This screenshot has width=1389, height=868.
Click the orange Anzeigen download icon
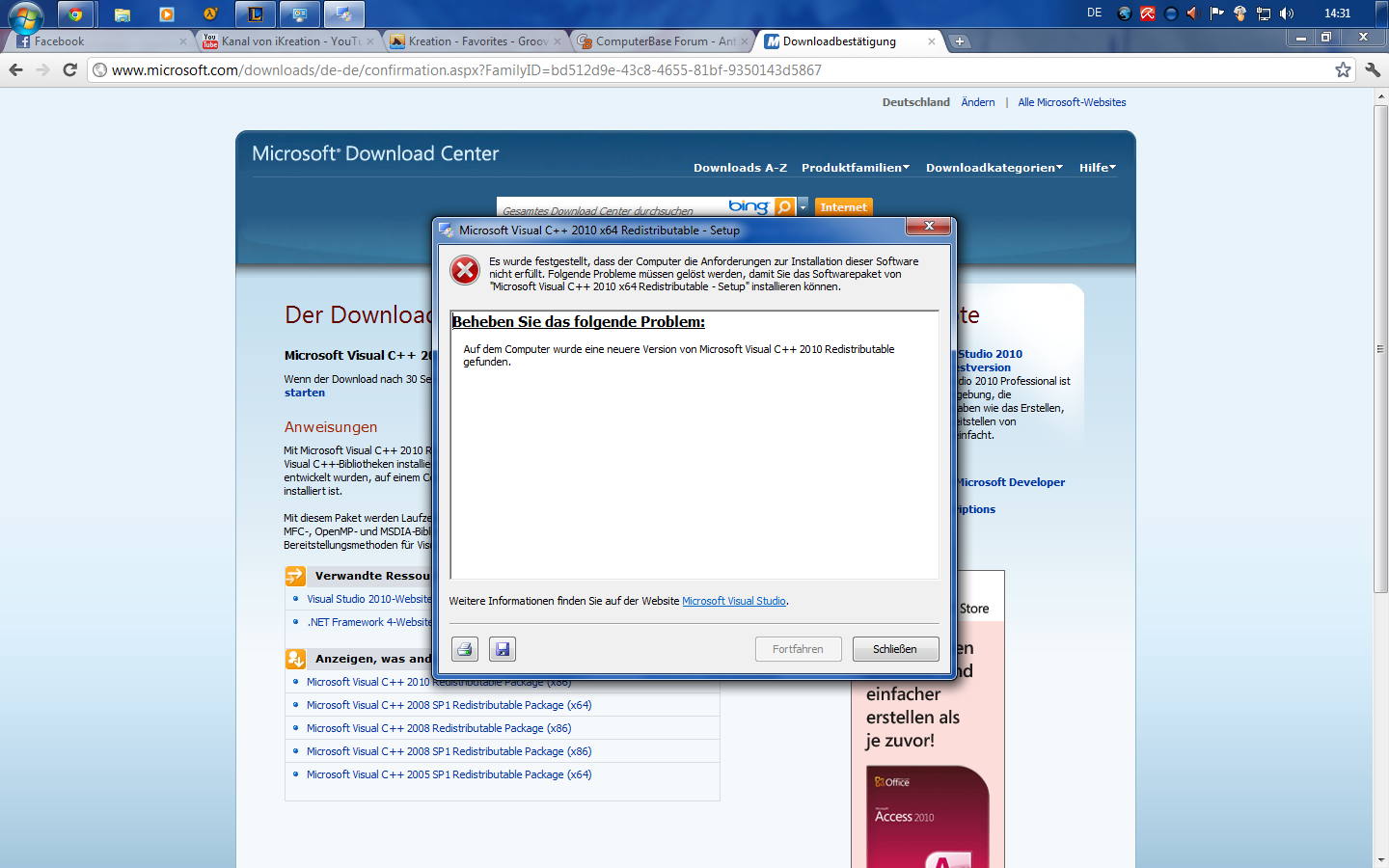[x=295, y=659]
